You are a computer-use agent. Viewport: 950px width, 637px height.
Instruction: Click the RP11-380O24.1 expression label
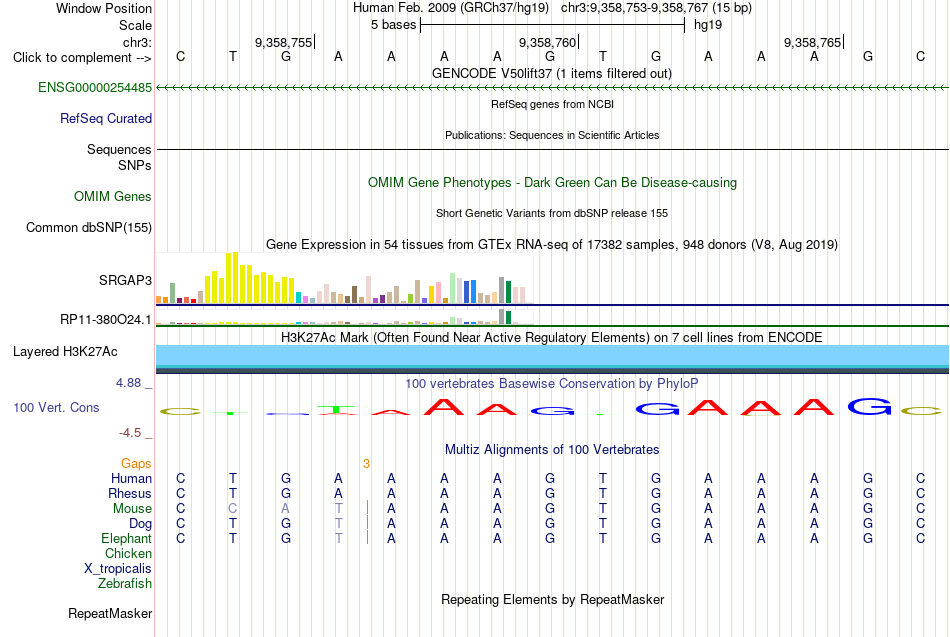(105, 319)
